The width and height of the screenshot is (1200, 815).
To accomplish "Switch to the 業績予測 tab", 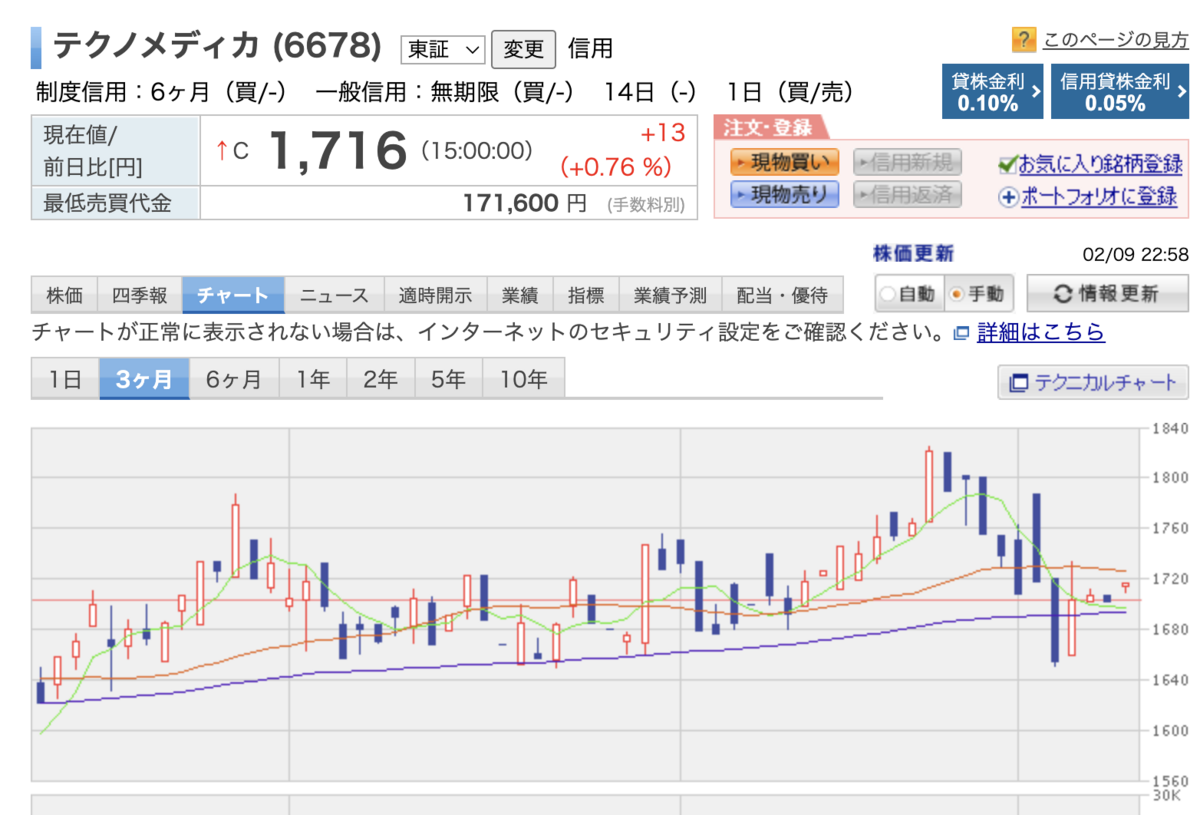I will 670,295.
